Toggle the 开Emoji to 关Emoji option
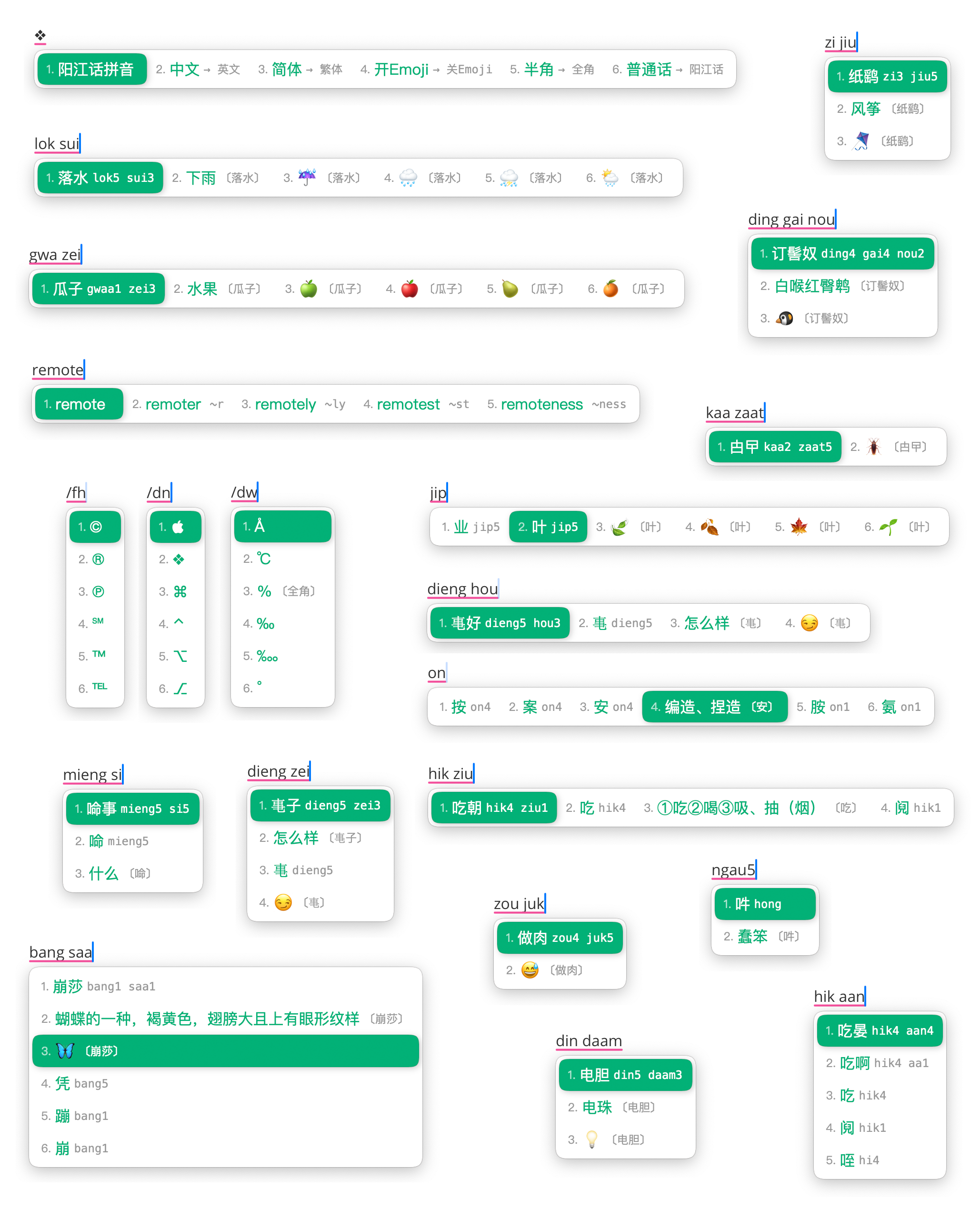Image resolution: width=980 pixels, height=1219 pixels. point(426,69)
